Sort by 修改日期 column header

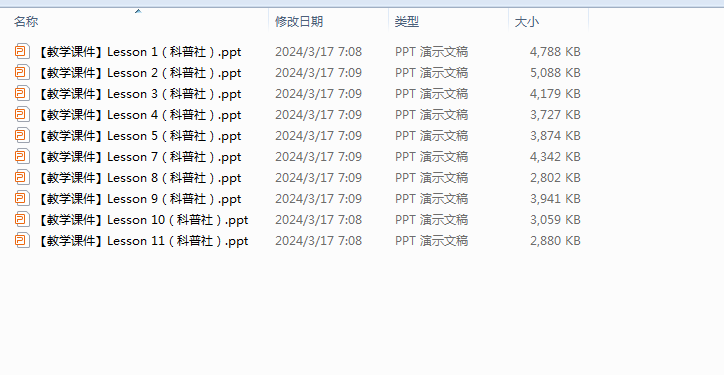click(328, 22)
